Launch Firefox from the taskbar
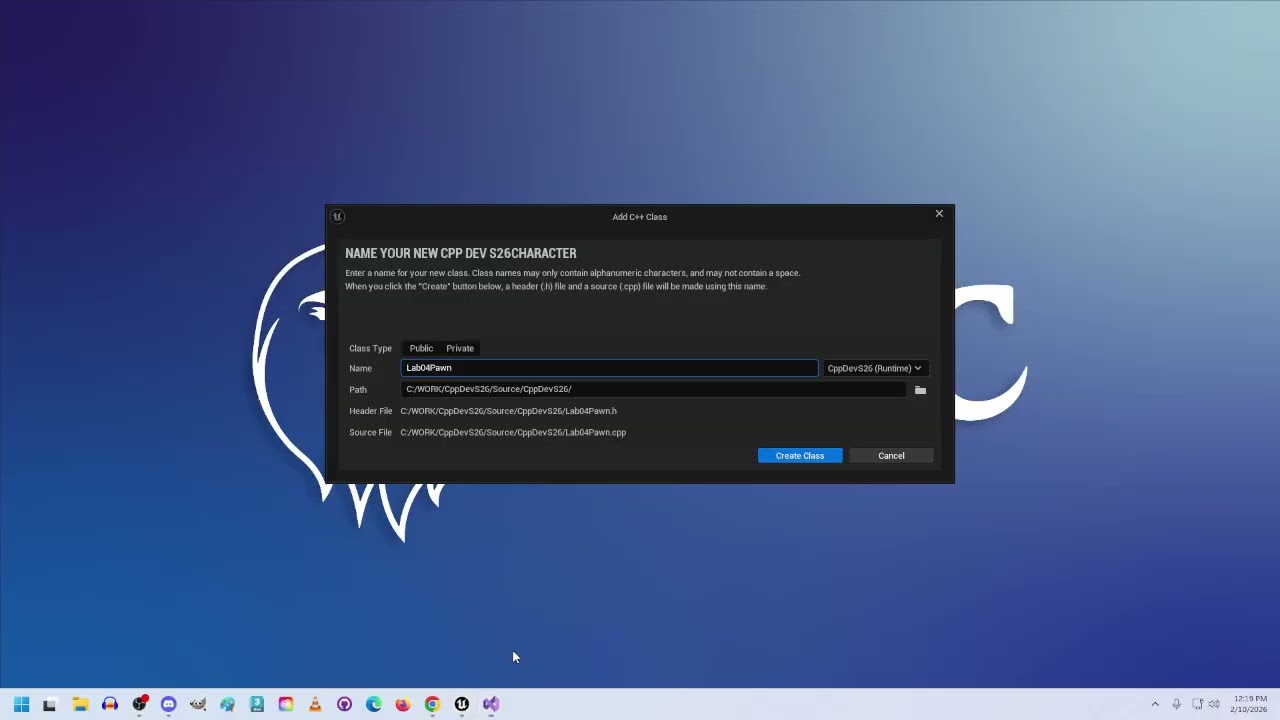This screenshot has width=1280, height=720. pos(403,704)
